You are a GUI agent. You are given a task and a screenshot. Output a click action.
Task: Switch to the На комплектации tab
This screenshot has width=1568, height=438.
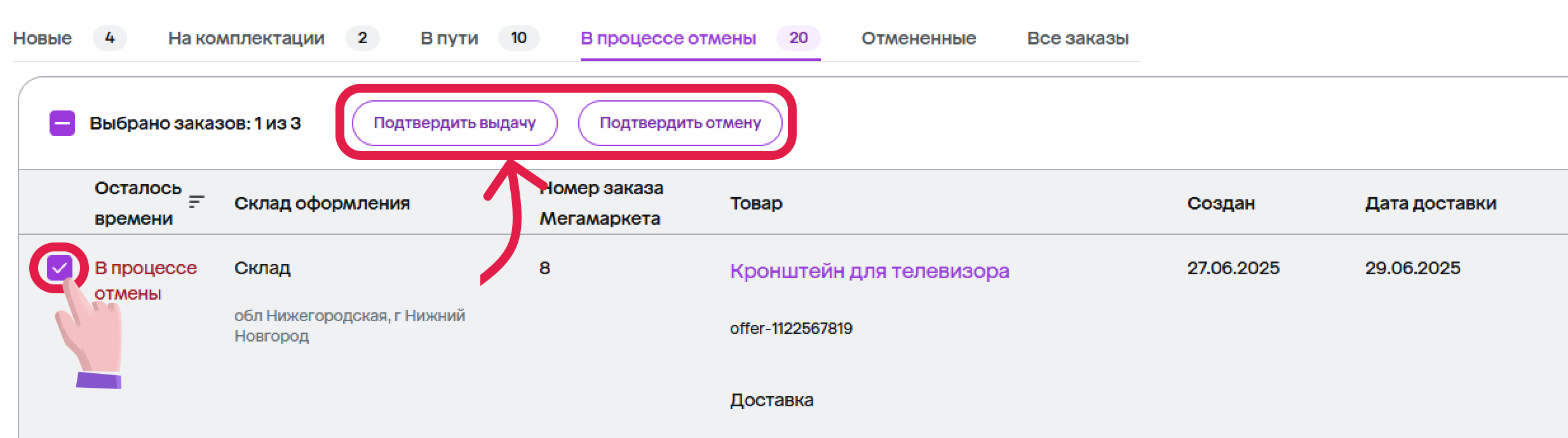click(247, 38)
